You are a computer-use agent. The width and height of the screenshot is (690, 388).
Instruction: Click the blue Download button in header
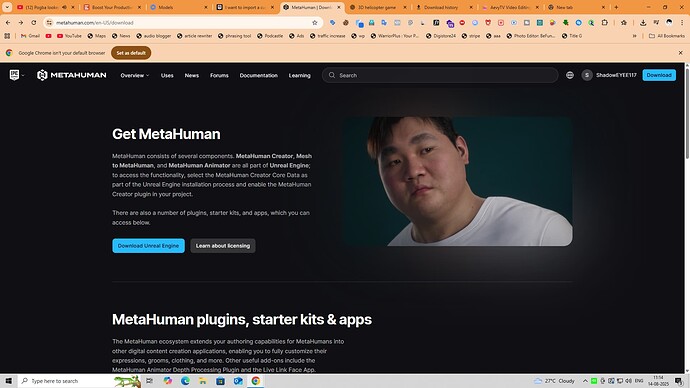pos(659,75)
